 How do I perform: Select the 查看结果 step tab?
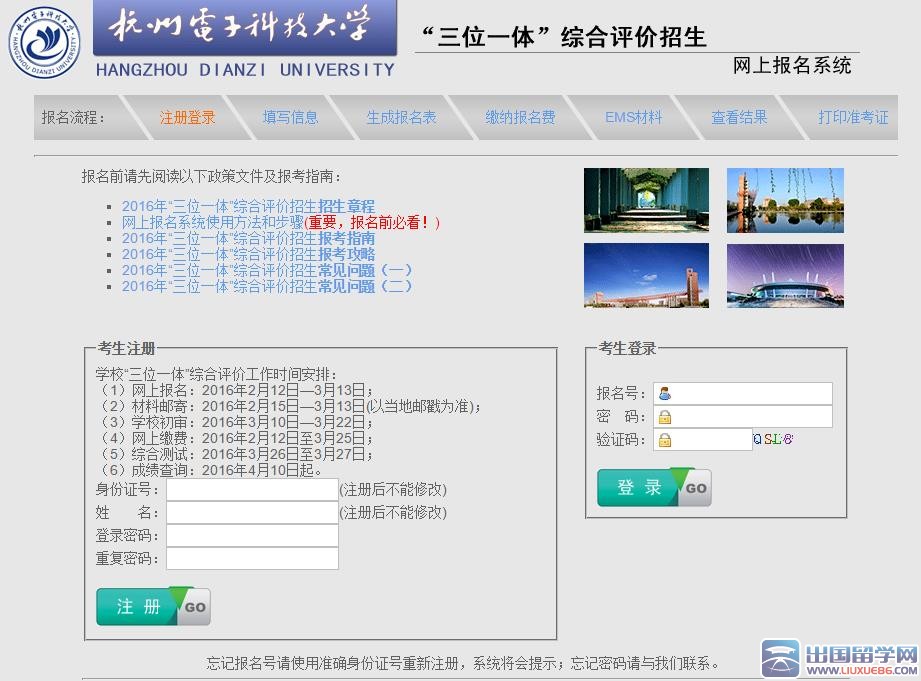[x=739, y=117]
